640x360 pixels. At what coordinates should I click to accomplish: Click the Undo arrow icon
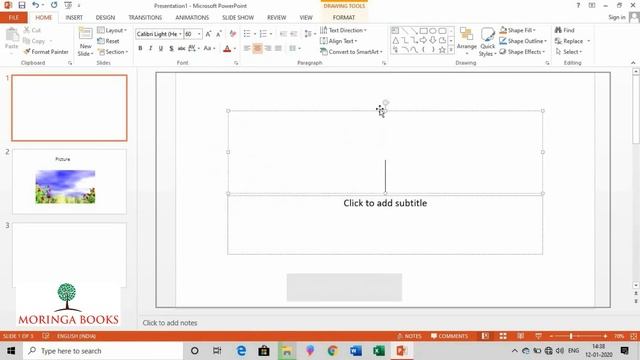point(36,5)
